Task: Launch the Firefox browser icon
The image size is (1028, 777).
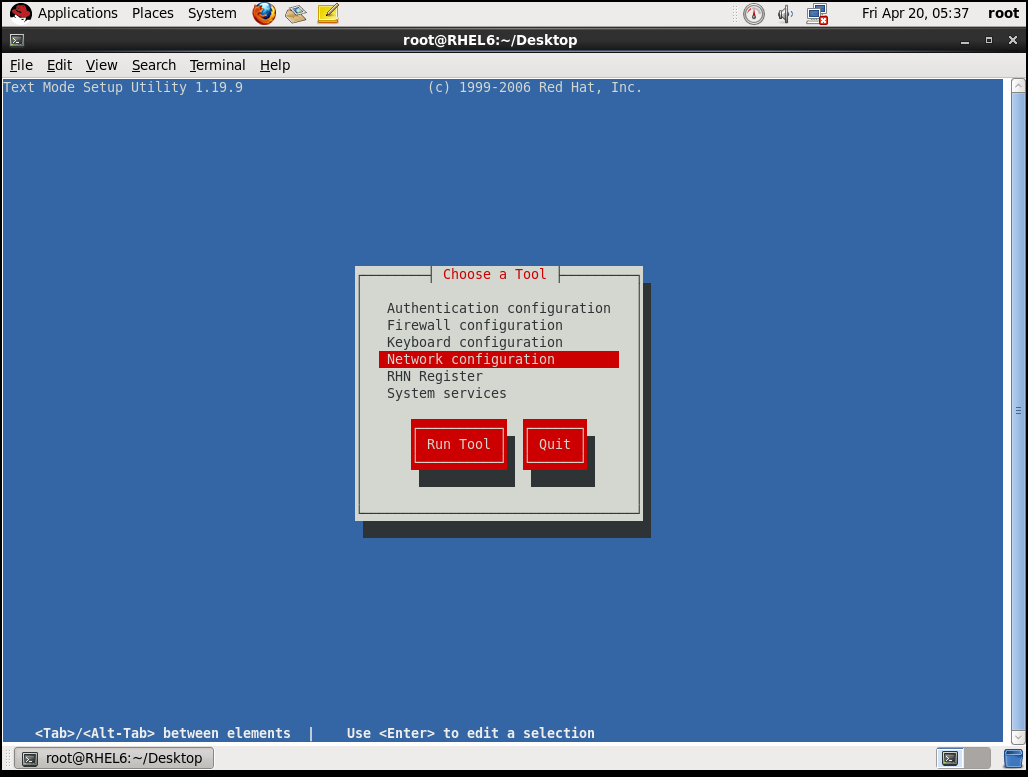Action: [x=264, y=13]
